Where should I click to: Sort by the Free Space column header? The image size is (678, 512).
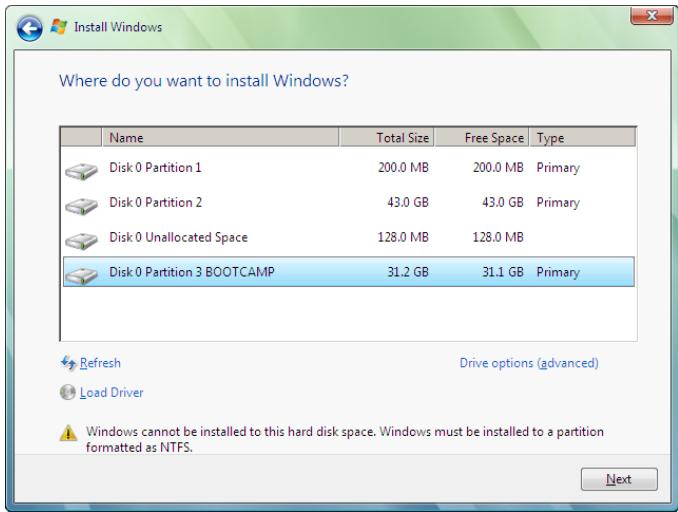tap(481, 138)
